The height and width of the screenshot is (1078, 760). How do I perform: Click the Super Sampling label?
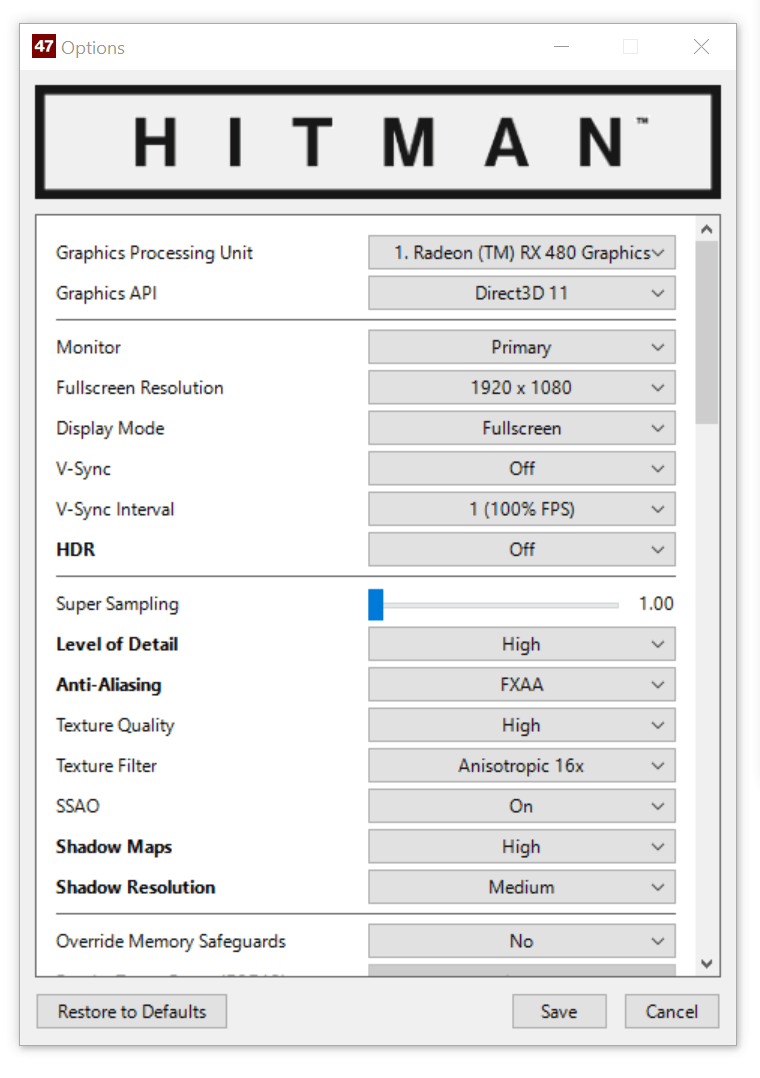point(118,604)
